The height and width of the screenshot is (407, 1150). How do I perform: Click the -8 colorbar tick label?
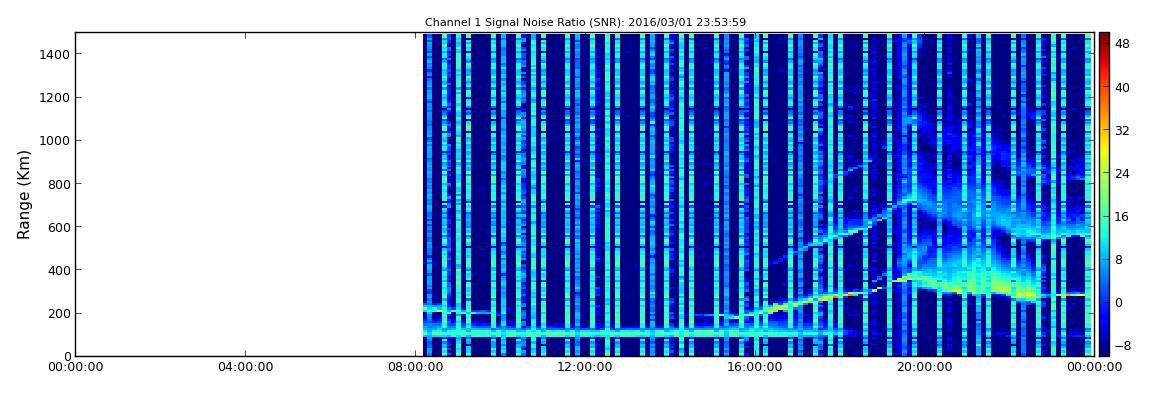1122,345
